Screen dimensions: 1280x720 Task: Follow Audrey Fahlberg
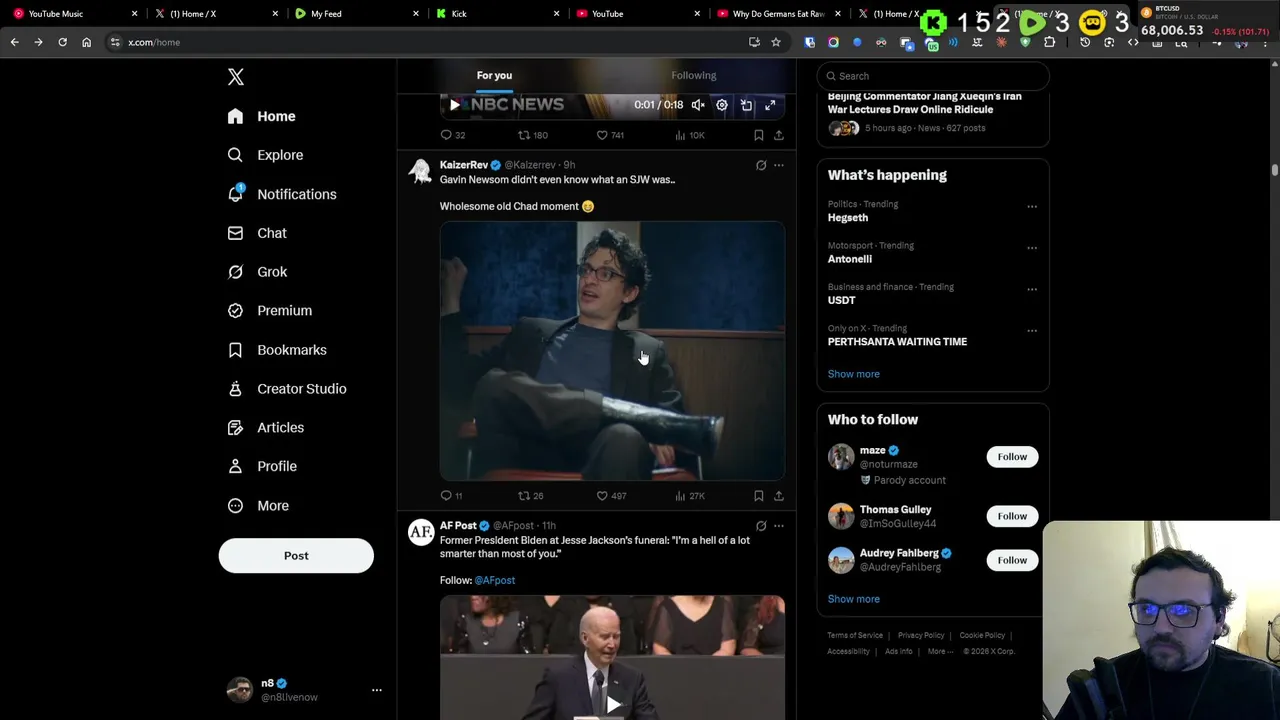1012,560
